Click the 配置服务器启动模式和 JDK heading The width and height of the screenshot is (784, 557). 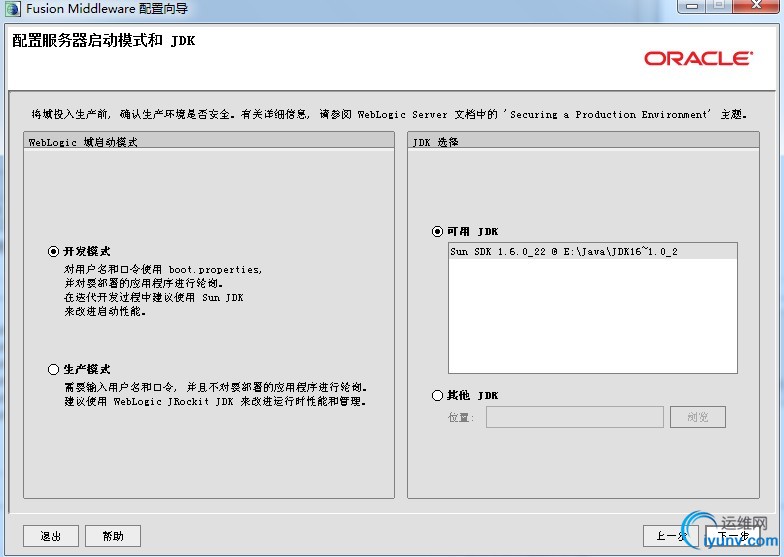tap(104, 40)
